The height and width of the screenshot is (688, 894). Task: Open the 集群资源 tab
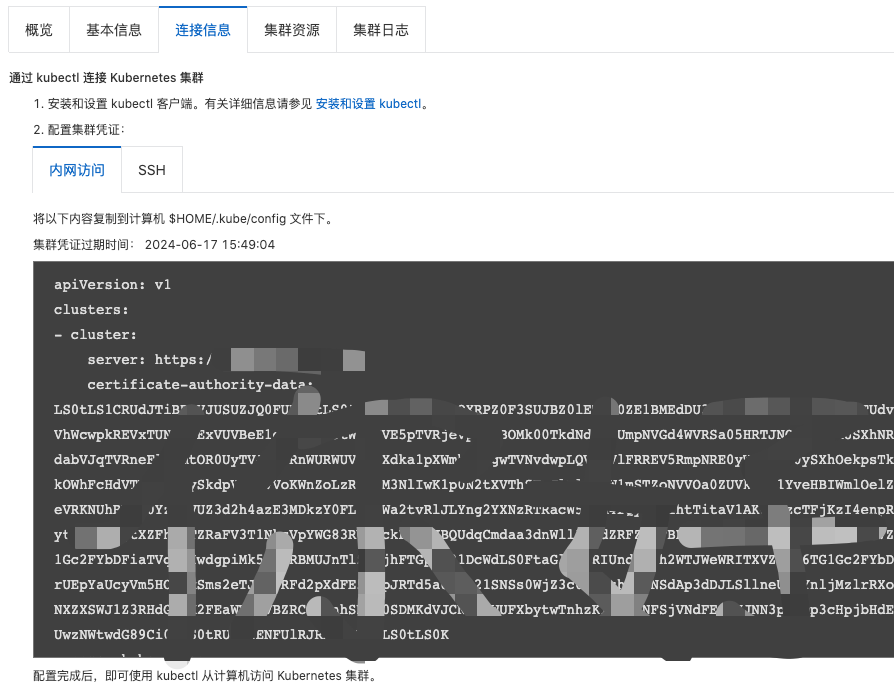coord(292,30)
